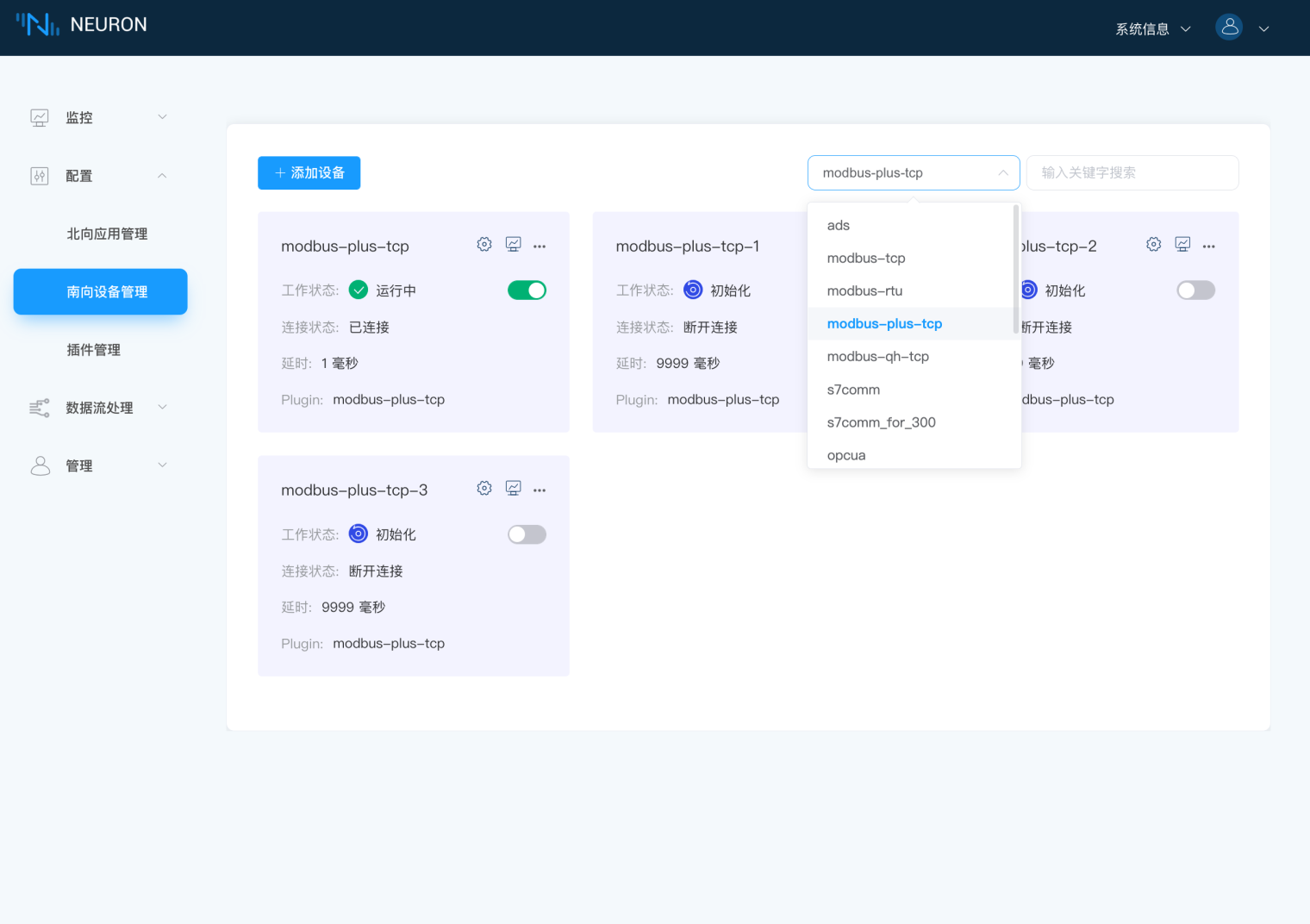Click the "1 毫秒" delay value

[x=340, y=363]
